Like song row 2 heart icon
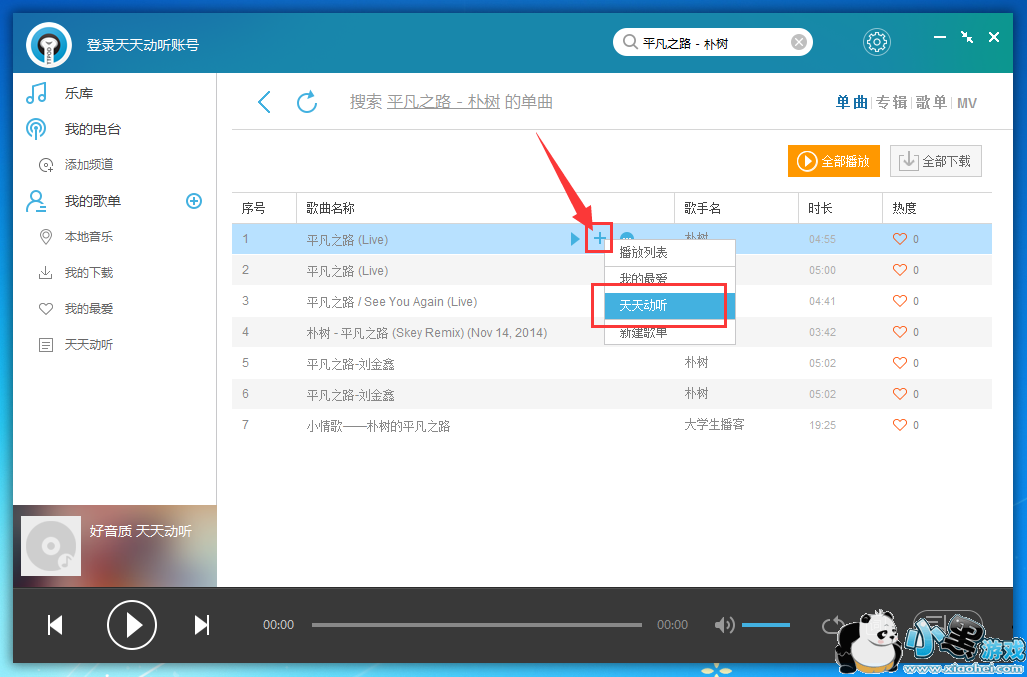This screenshot has height=677, width=1027. point(900,270)
